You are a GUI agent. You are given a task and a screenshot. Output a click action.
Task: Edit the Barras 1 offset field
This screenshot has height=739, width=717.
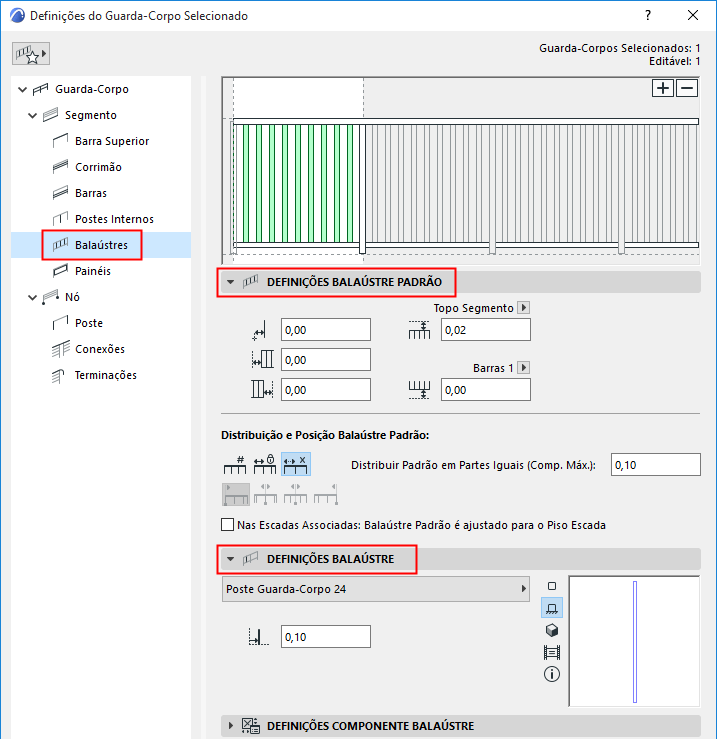point(486,390)
